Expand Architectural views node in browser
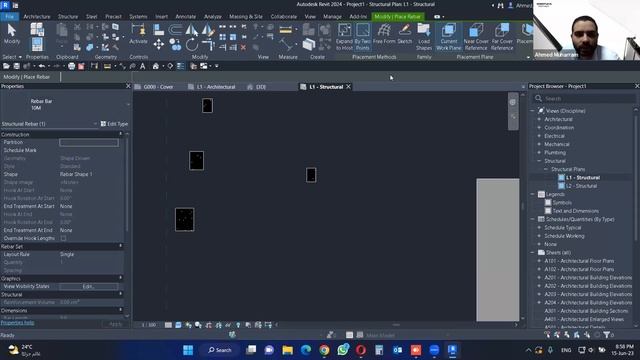 click(539, 119)
